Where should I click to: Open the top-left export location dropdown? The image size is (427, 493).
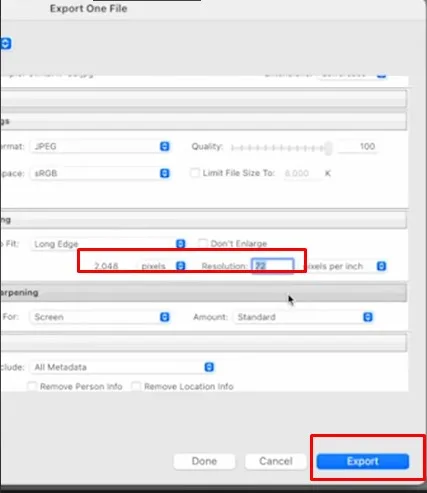pos(5,44)
